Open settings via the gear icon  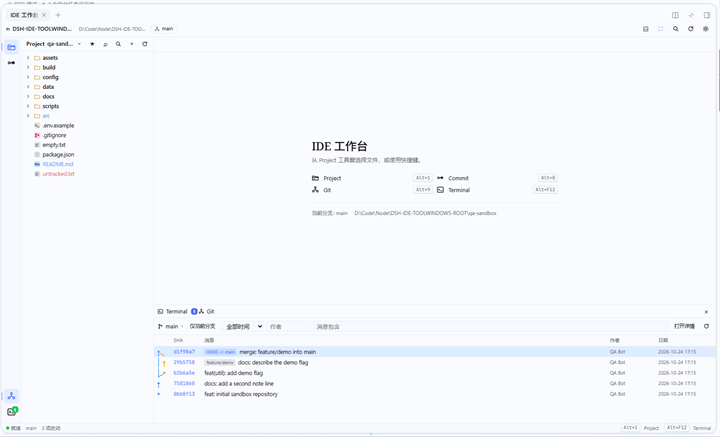point(706,29)
